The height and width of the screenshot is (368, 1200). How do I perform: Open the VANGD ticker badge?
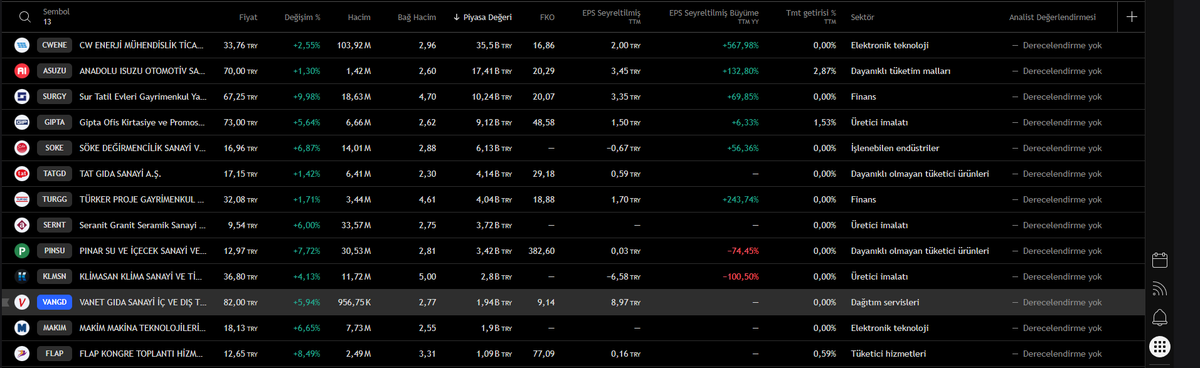tap(53, 302)
